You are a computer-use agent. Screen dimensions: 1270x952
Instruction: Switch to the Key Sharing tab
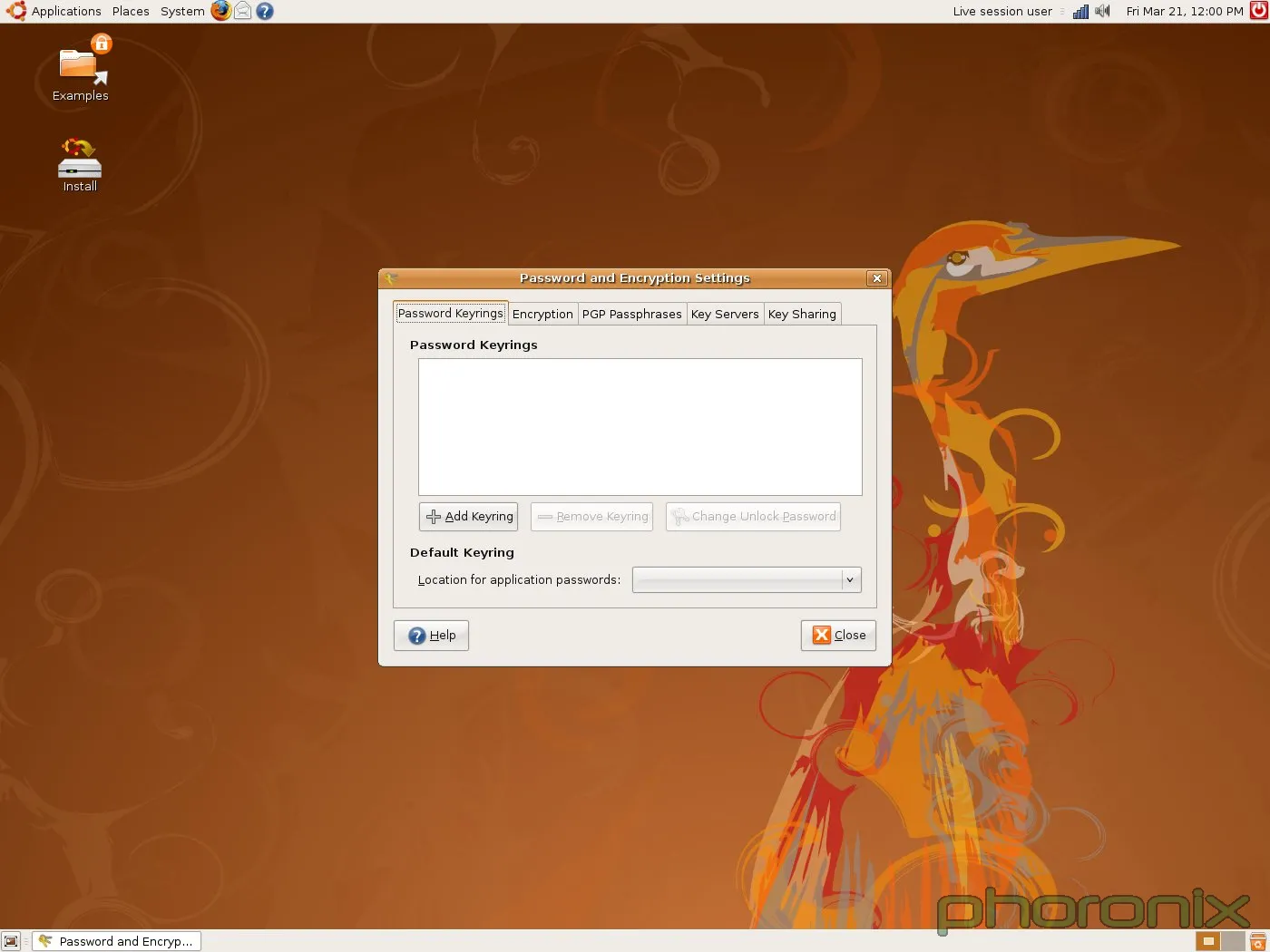[x=802, y=314]
